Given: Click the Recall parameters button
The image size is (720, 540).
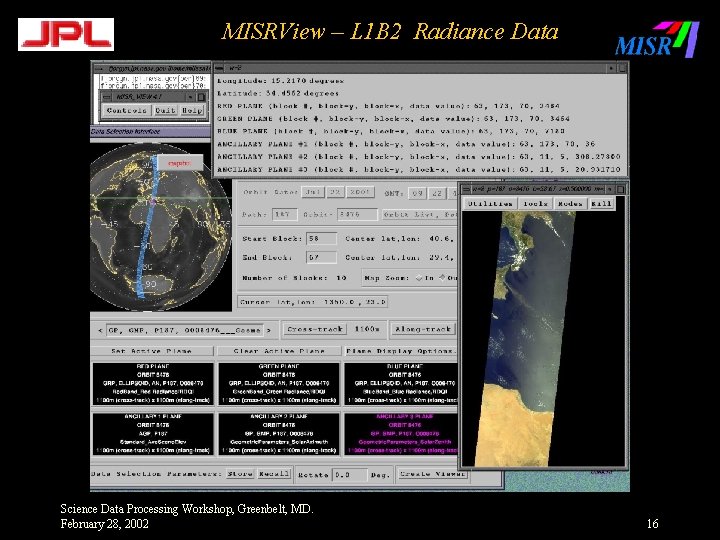Looking at the screenshot, I should 274,474.
